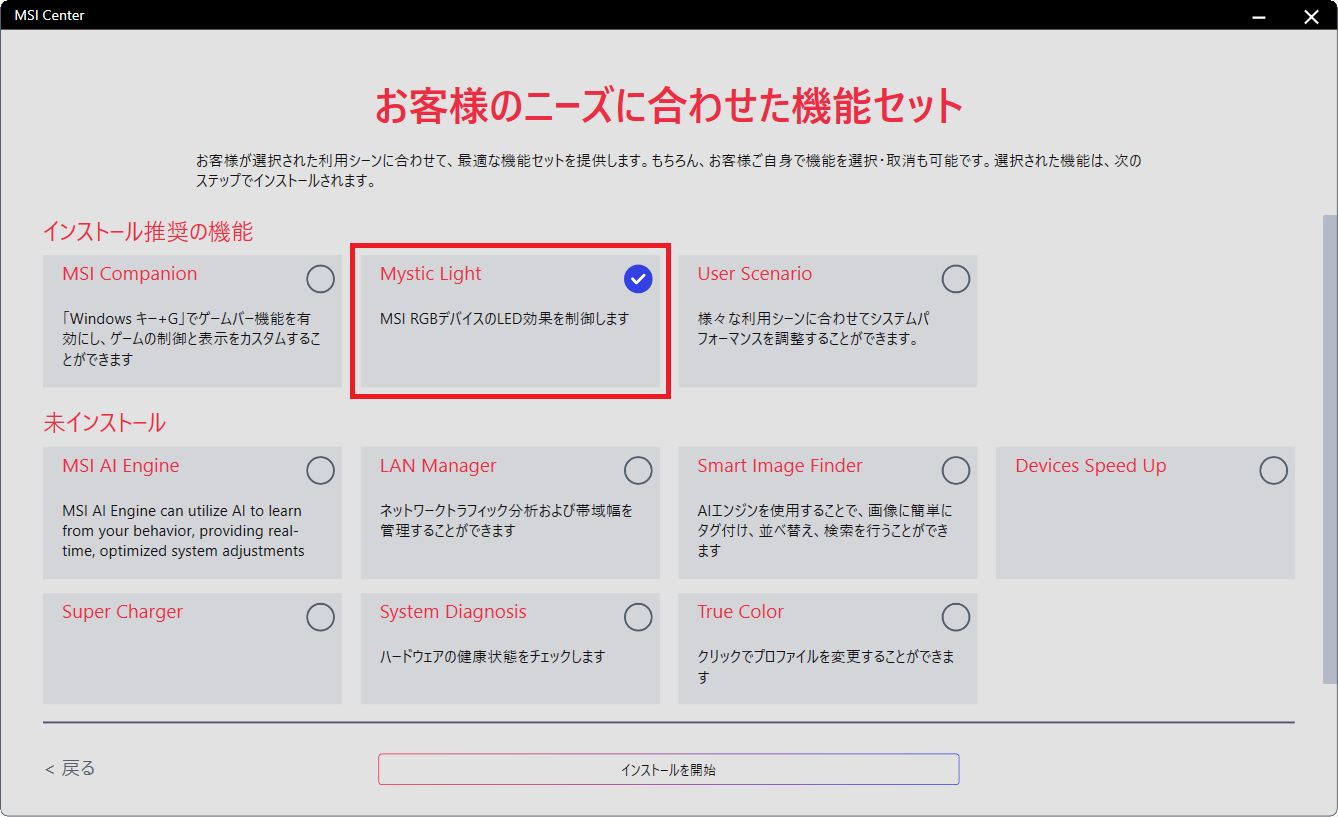Viewport: 1338px width, 817px height.
Task: Click the MSI RGBデバイスのLED効果 description text
Action: (x=504, y=319)
